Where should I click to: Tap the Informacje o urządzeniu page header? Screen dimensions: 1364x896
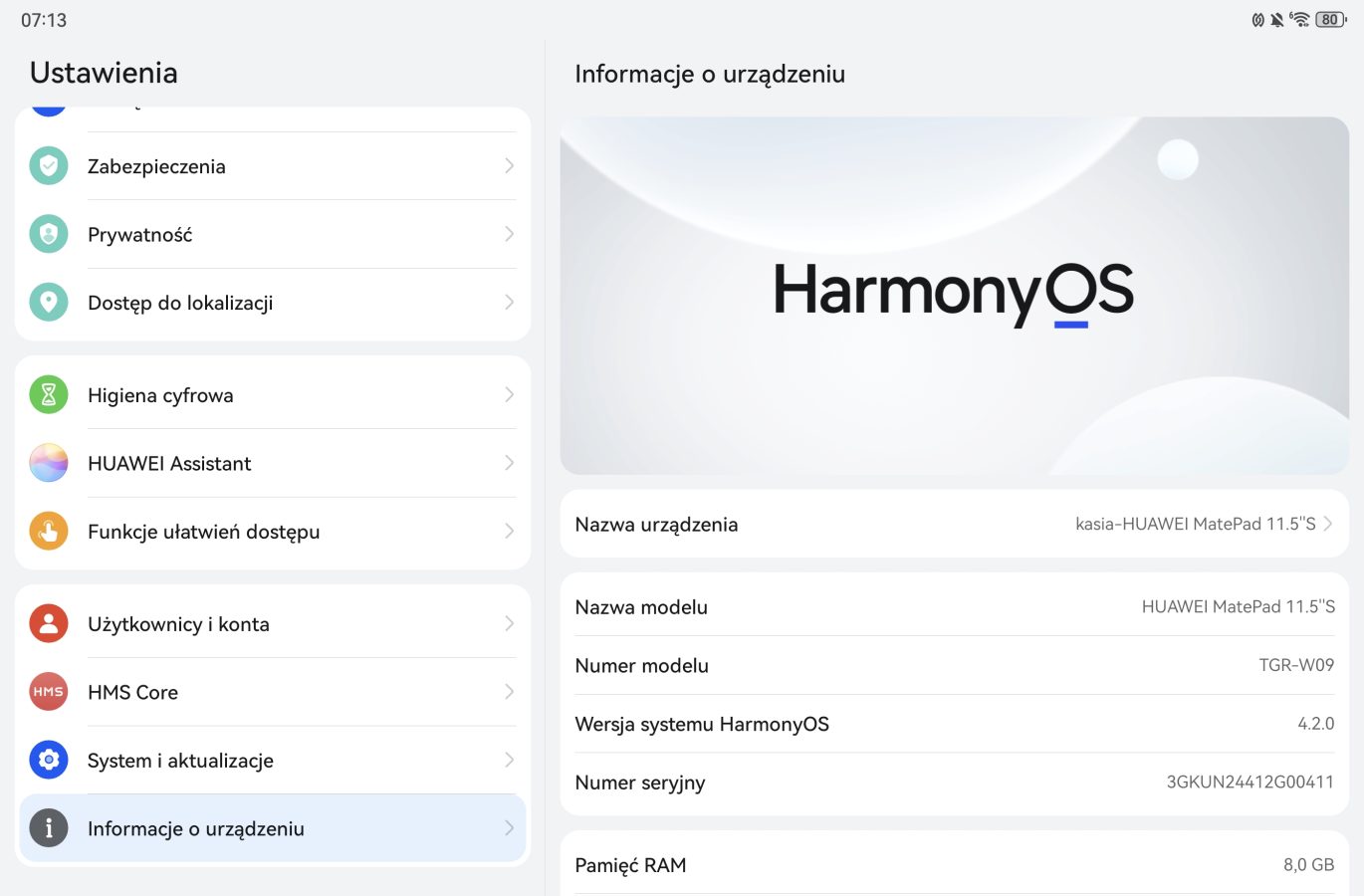click(x=710, y=75)
